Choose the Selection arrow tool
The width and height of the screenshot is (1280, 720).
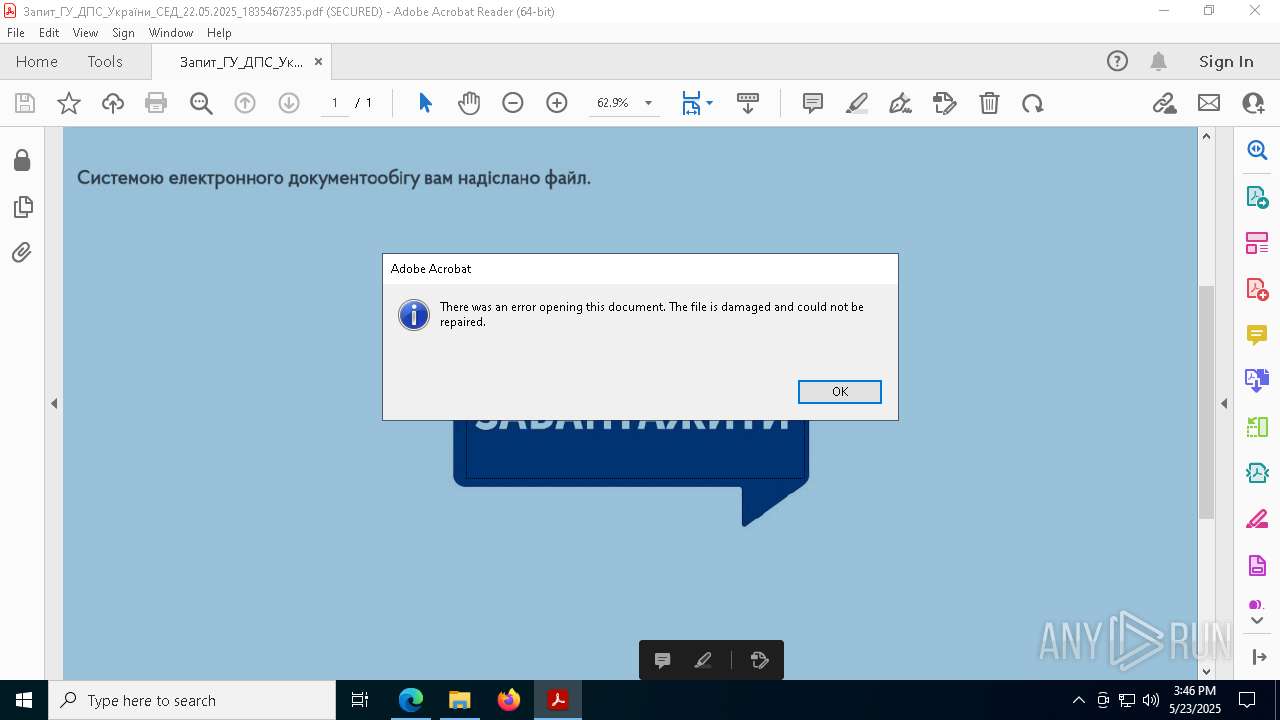point(425,103)
